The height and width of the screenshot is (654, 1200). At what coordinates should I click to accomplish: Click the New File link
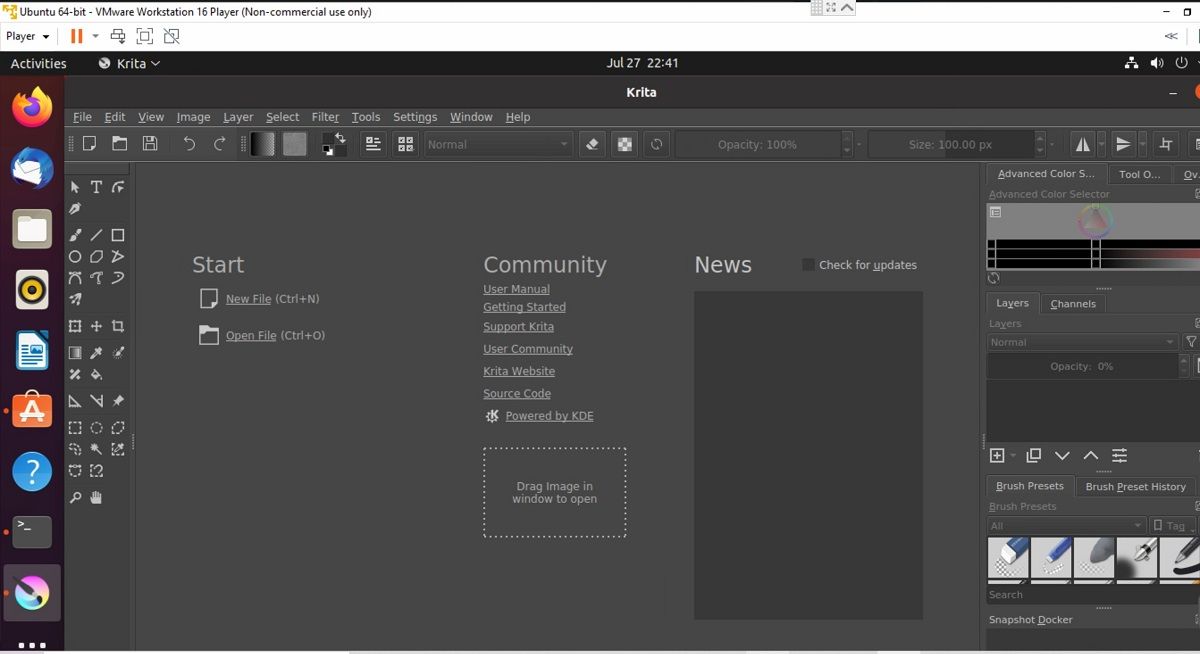[x=248, y=299]
